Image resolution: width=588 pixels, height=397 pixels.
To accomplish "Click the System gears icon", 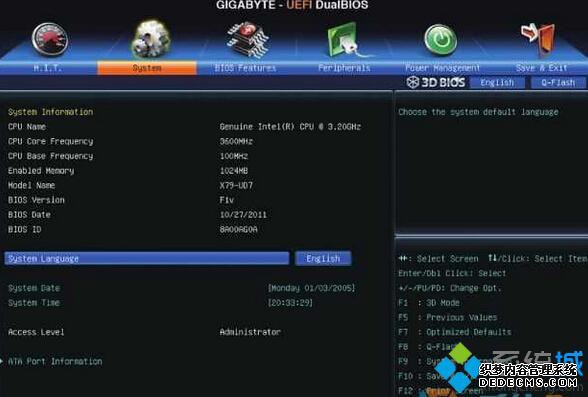I will (150, 39).
